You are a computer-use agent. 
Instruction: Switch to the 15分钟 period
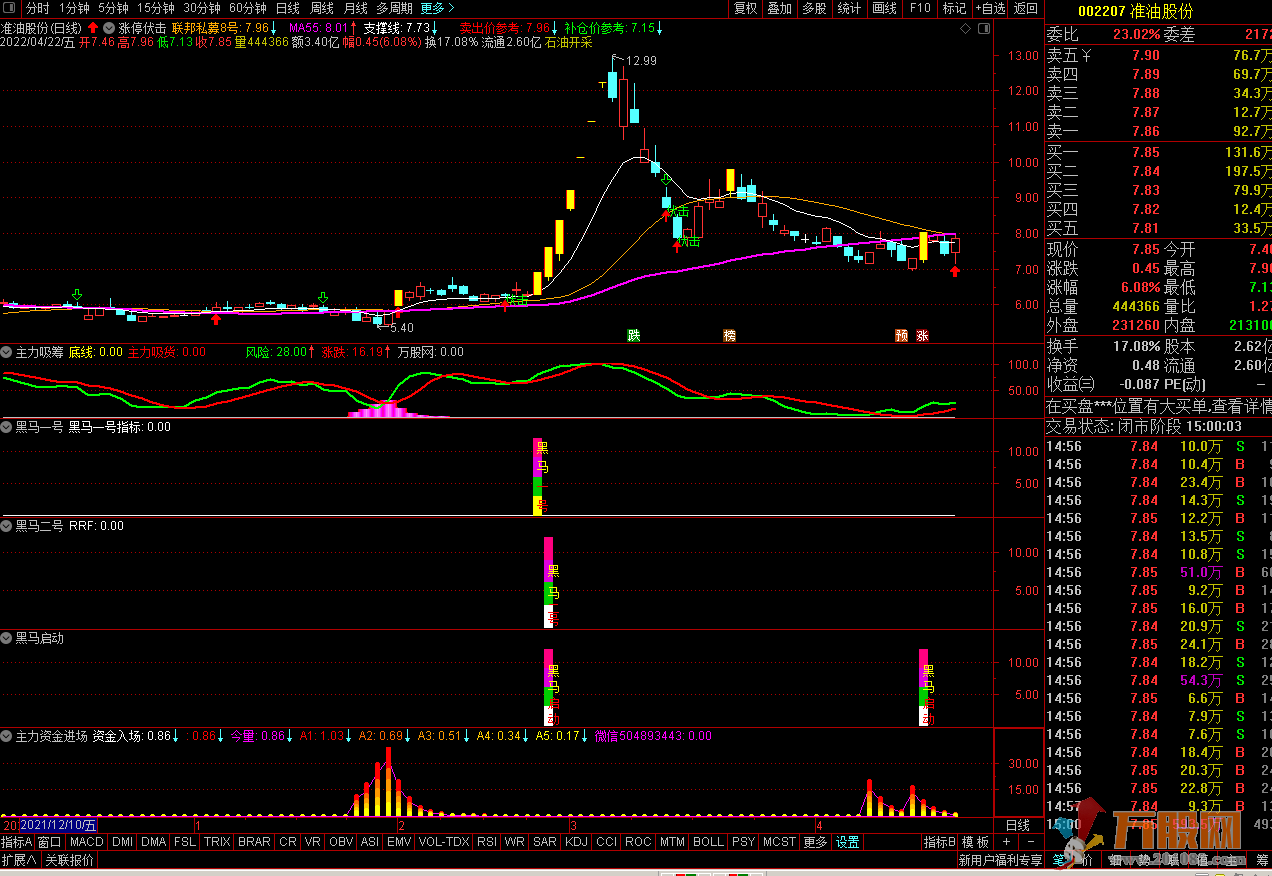tap(155, 8)
